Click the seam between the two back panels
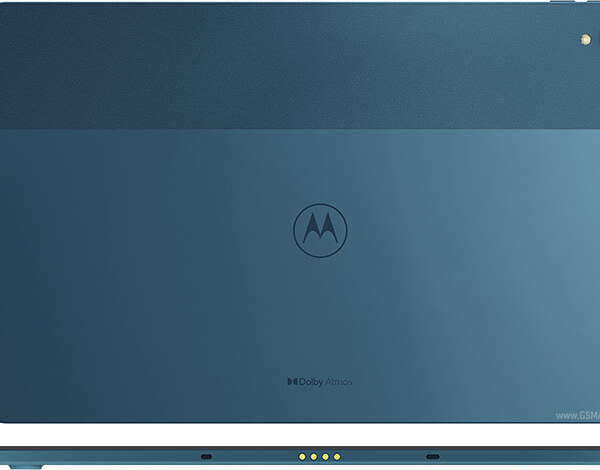 (x=300, y=129)
